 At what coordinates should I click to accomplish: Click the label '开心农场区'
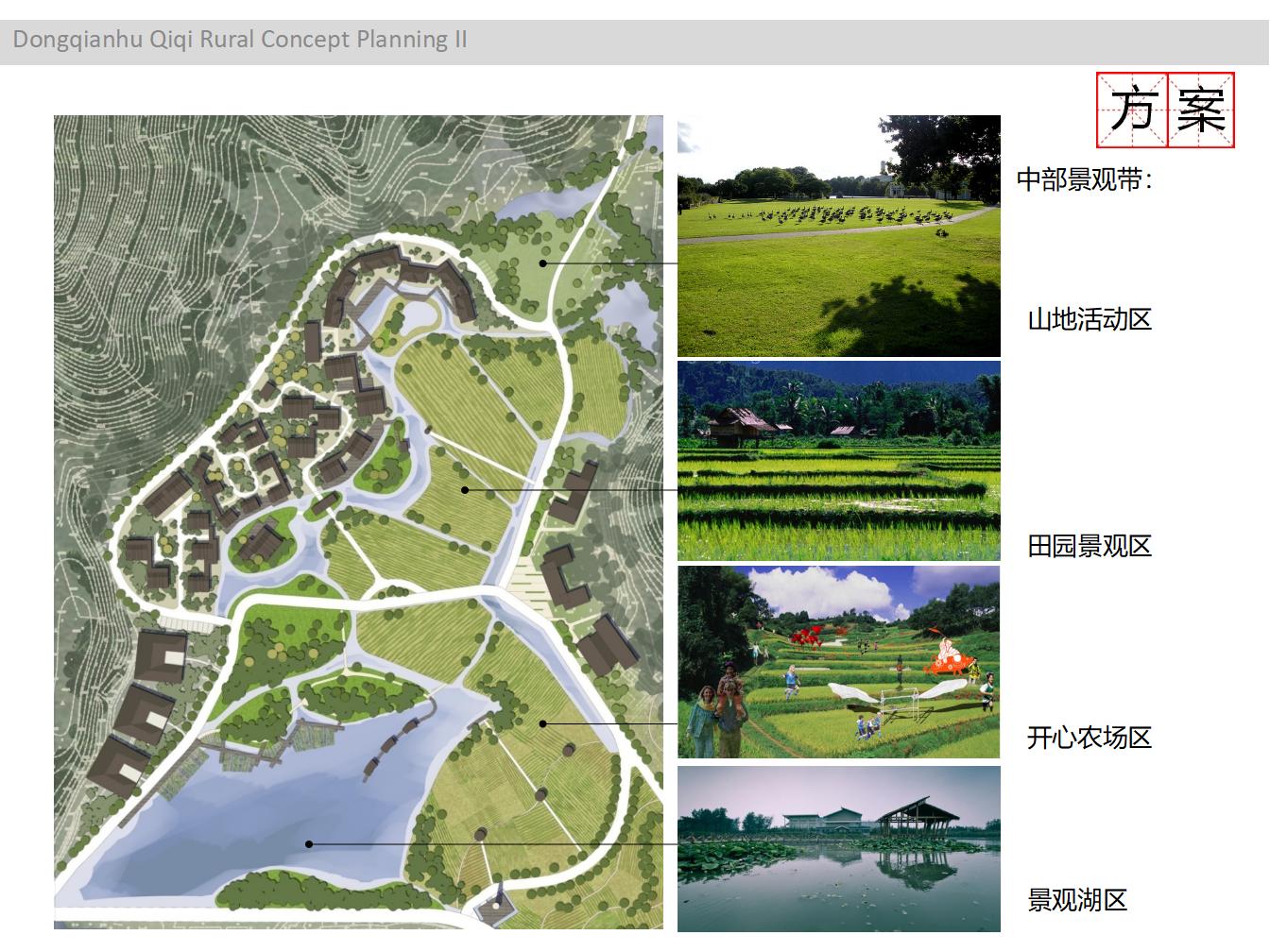point(1090,738)
